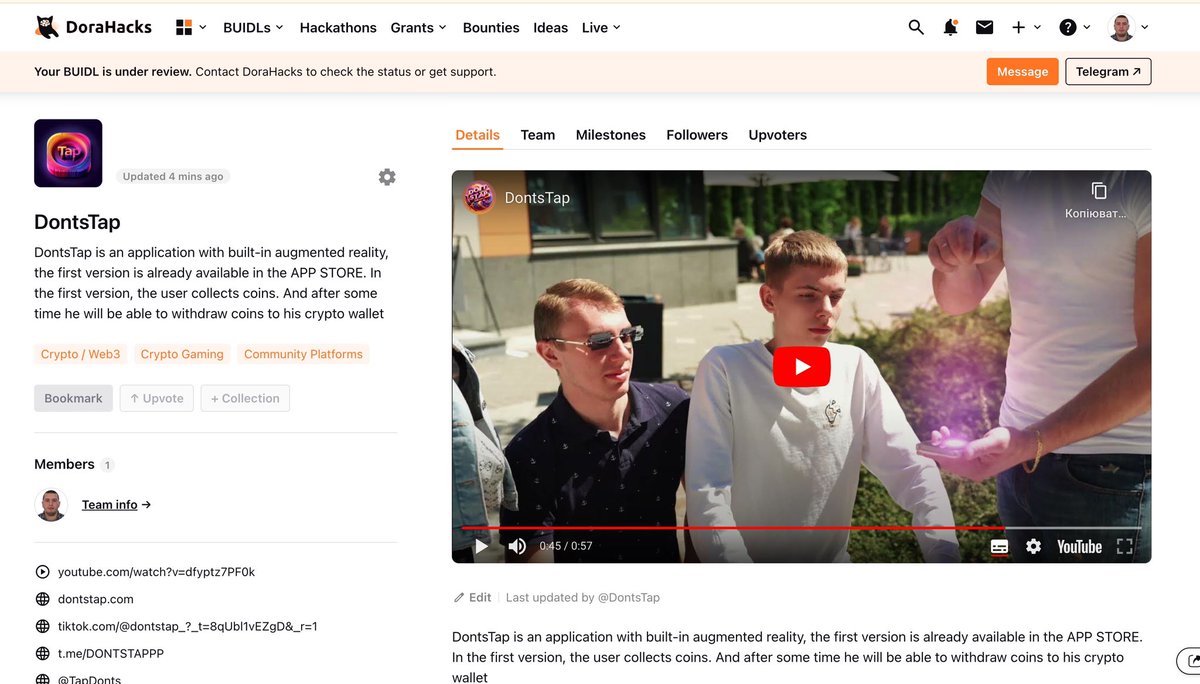
Task: Copy the video link icon
Action: (1098, 191)
